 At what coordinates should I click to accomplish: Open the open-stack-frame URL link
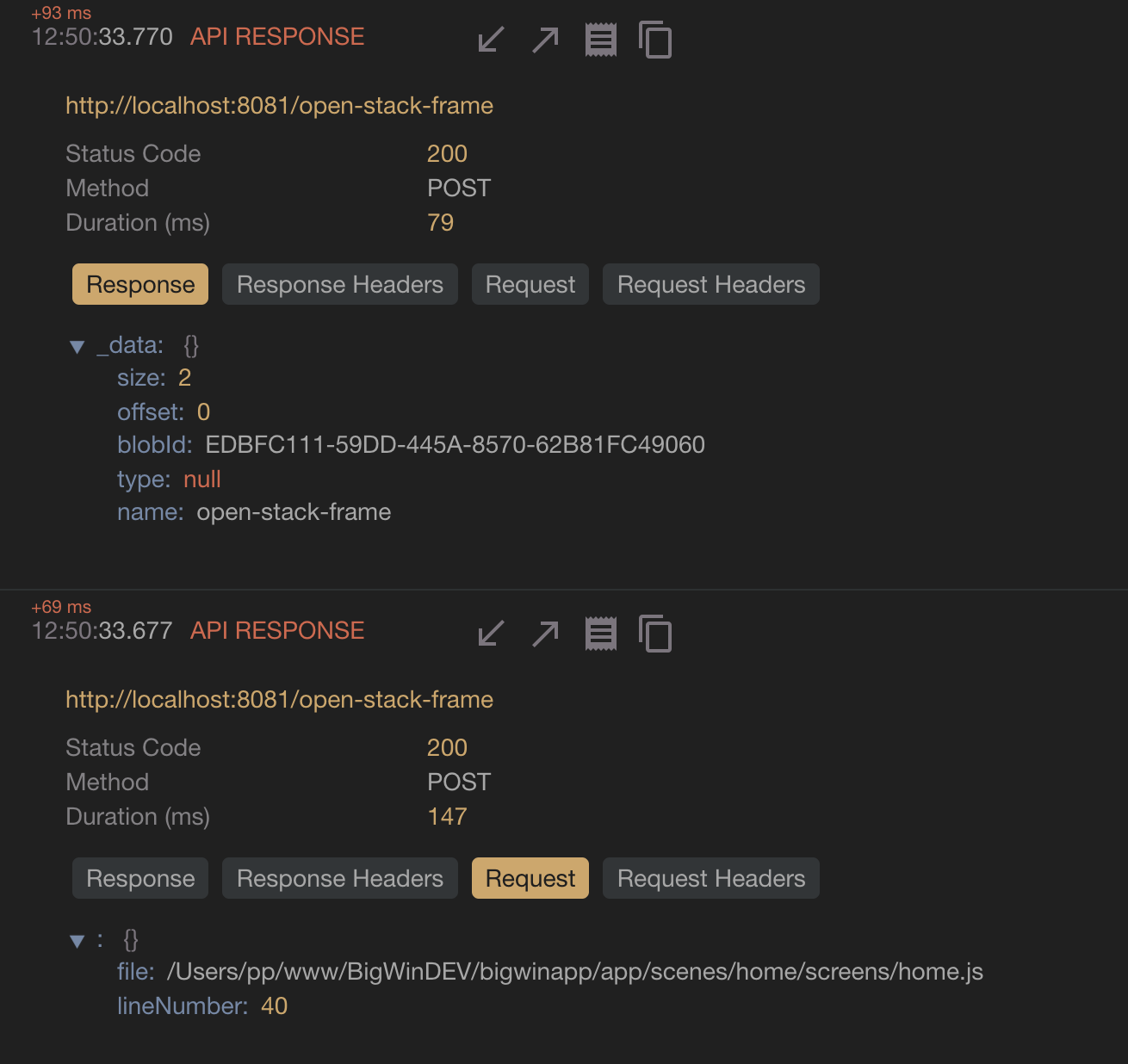pos(279,105)
